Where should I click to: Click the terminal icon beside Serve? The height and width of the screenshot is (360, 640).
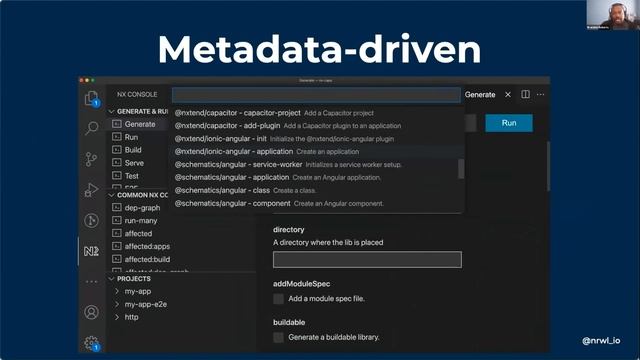click(117, 162)
